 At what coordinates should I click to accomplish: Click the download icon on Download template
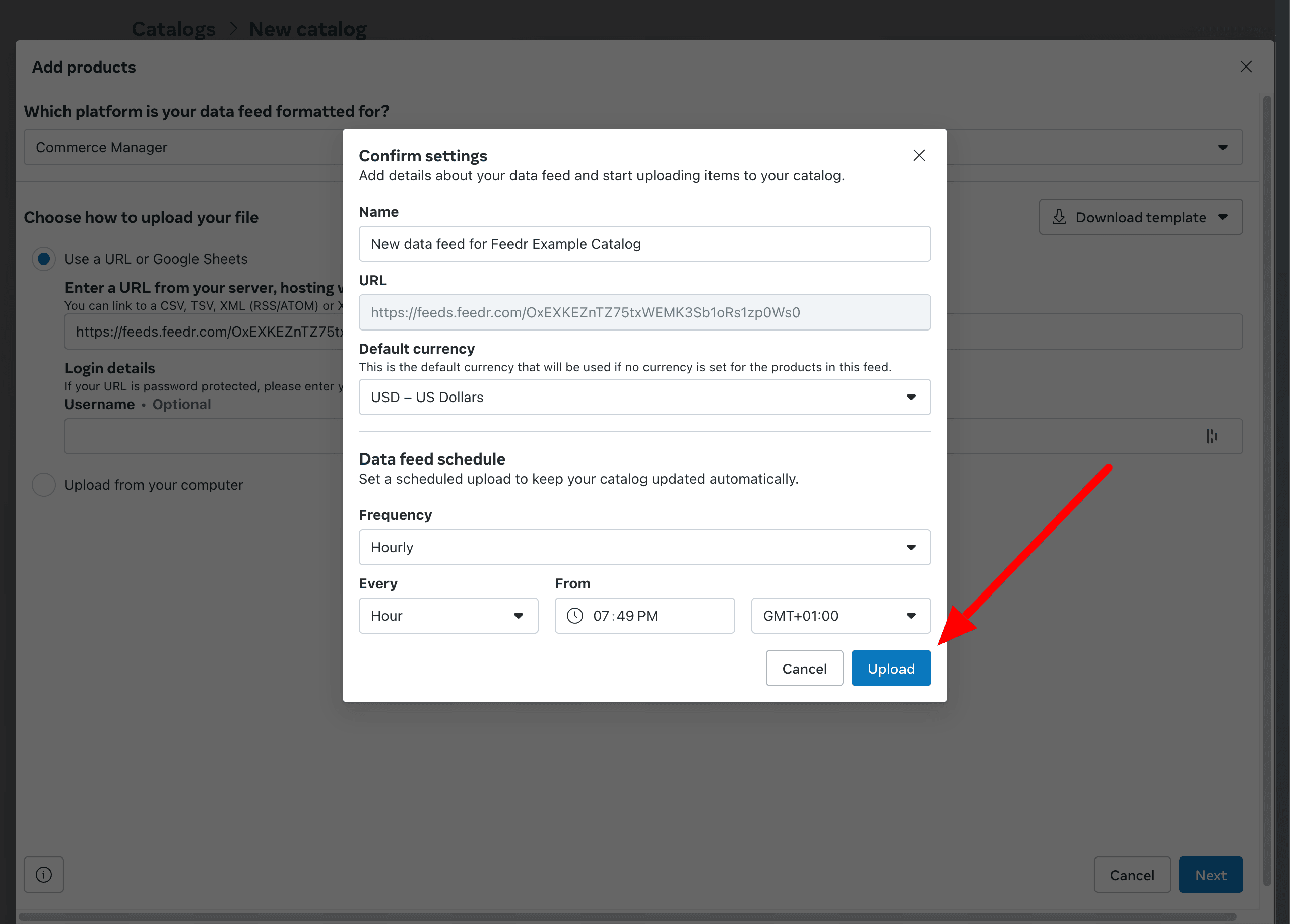(x=1059, y=217)
